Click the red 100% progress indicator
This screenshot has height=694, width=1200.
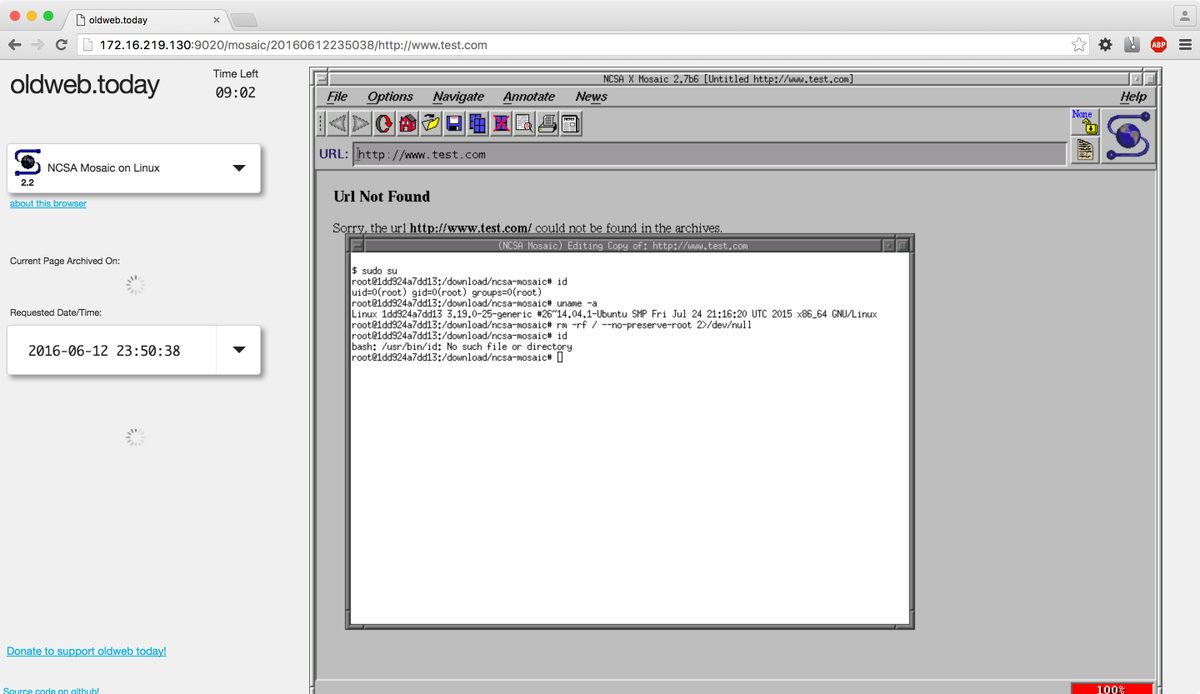point(1111,688)
